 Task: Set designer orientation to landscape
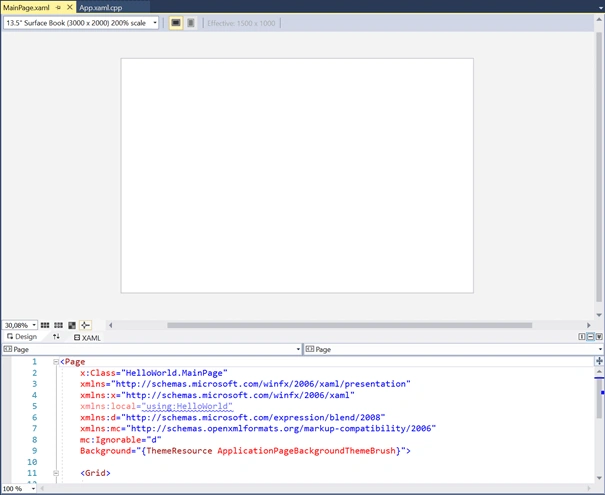point(176,23)
